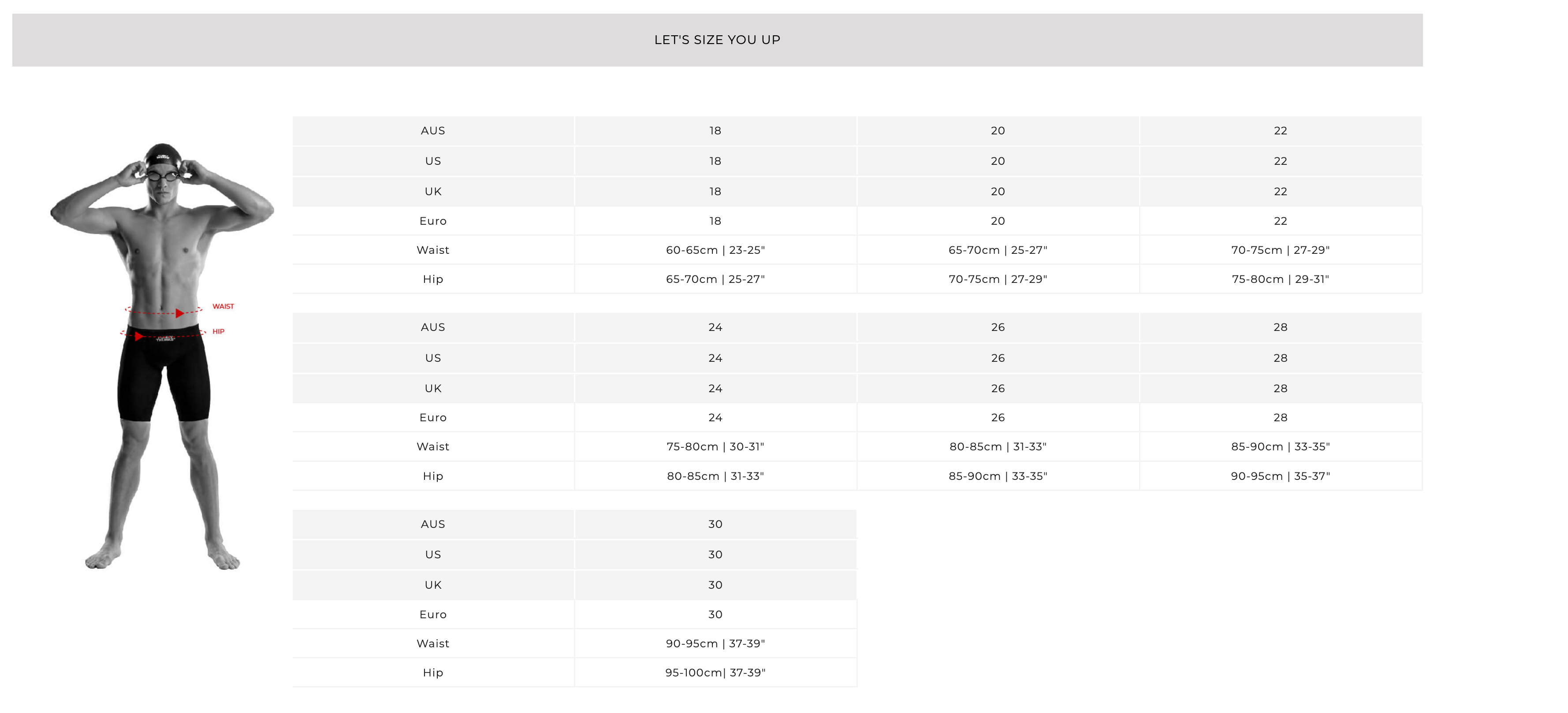Click the hip 95-100cm| 37-39" cell
Screen dimensions: 1568x713
tap(715, 673)
